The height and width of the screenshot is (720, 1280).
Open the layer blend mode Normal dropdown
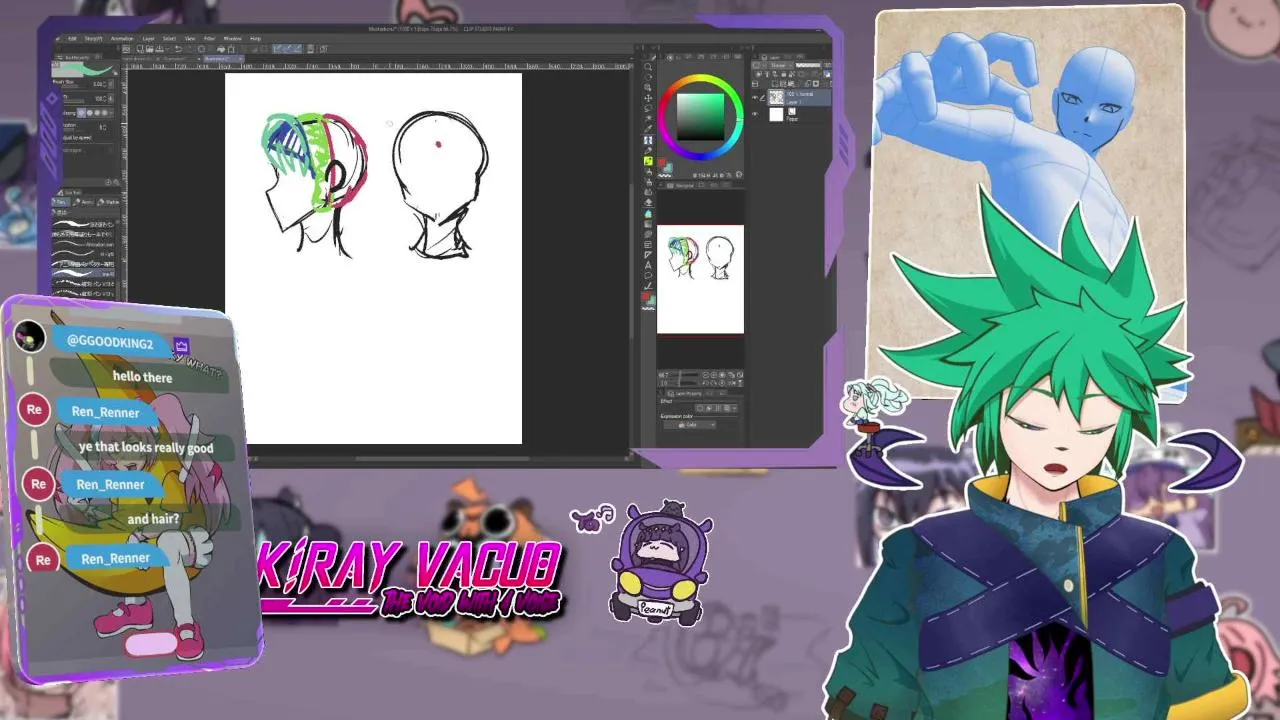point(780,66)
